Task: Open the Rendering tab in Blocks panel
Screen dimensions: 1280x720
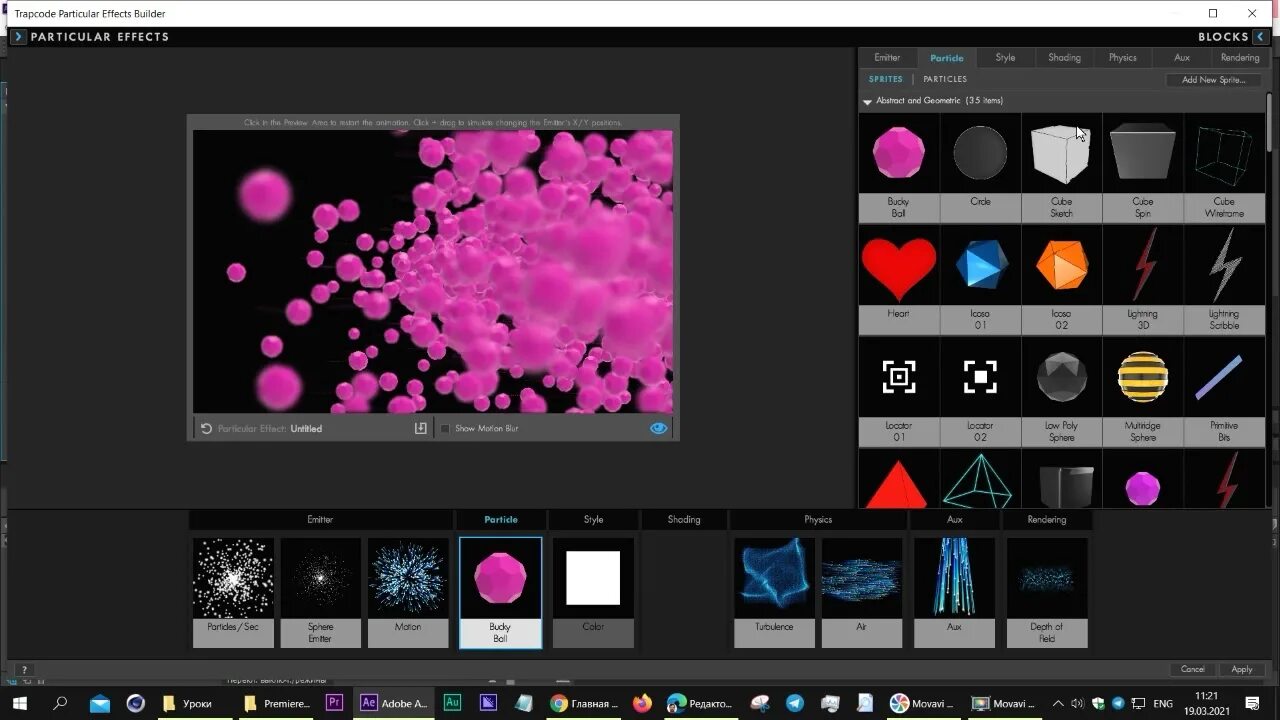Action: (x=1240, y=58)
